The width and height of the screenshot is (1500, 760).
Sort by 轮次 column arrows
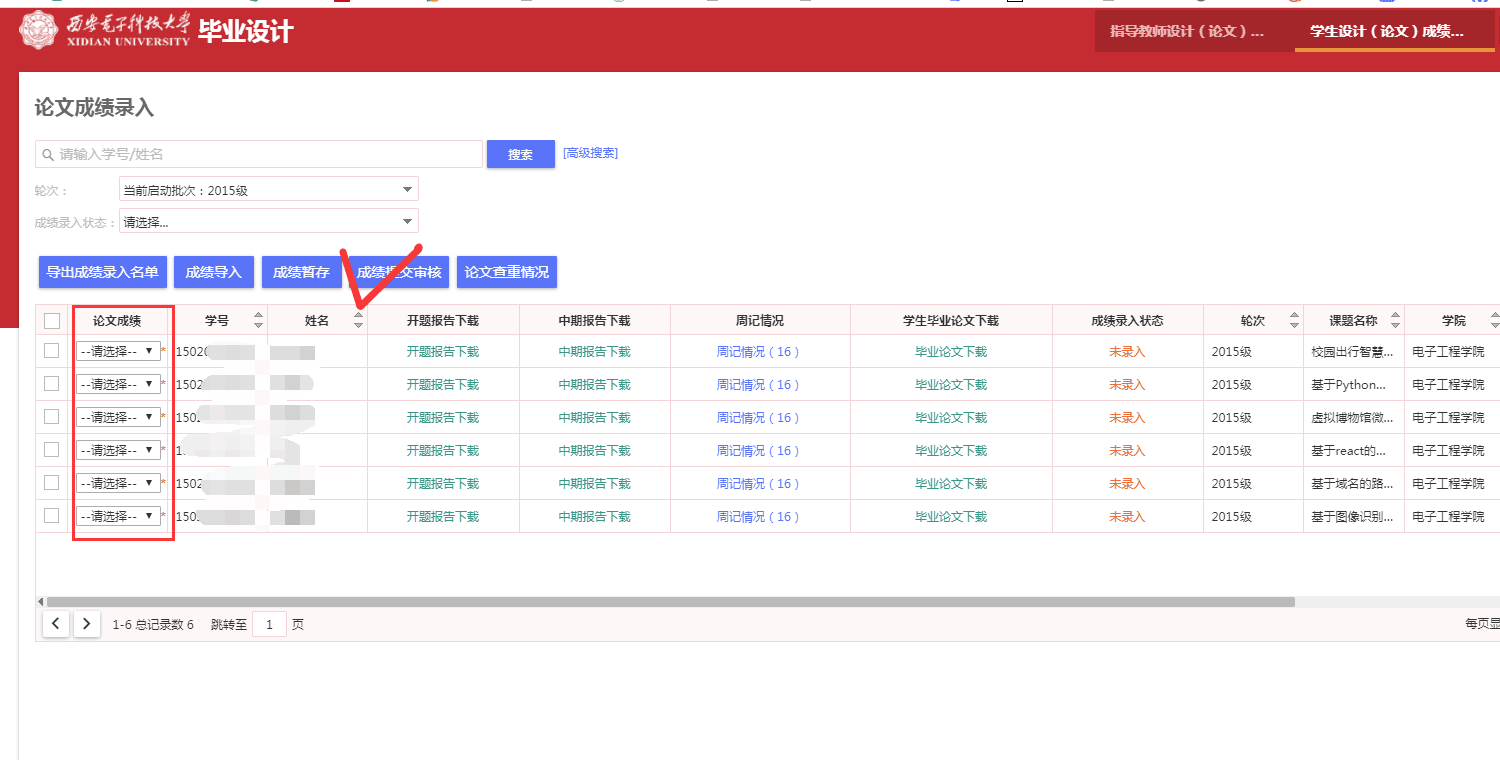click(x=1294, y=321)
